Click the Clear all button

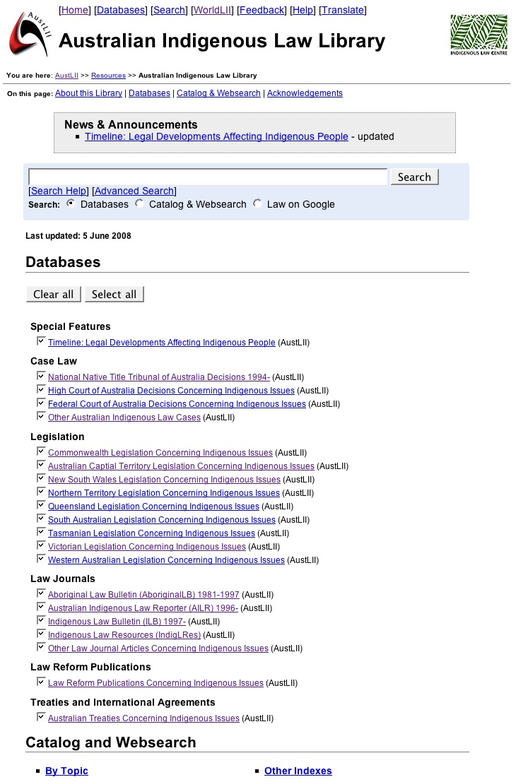53,294
